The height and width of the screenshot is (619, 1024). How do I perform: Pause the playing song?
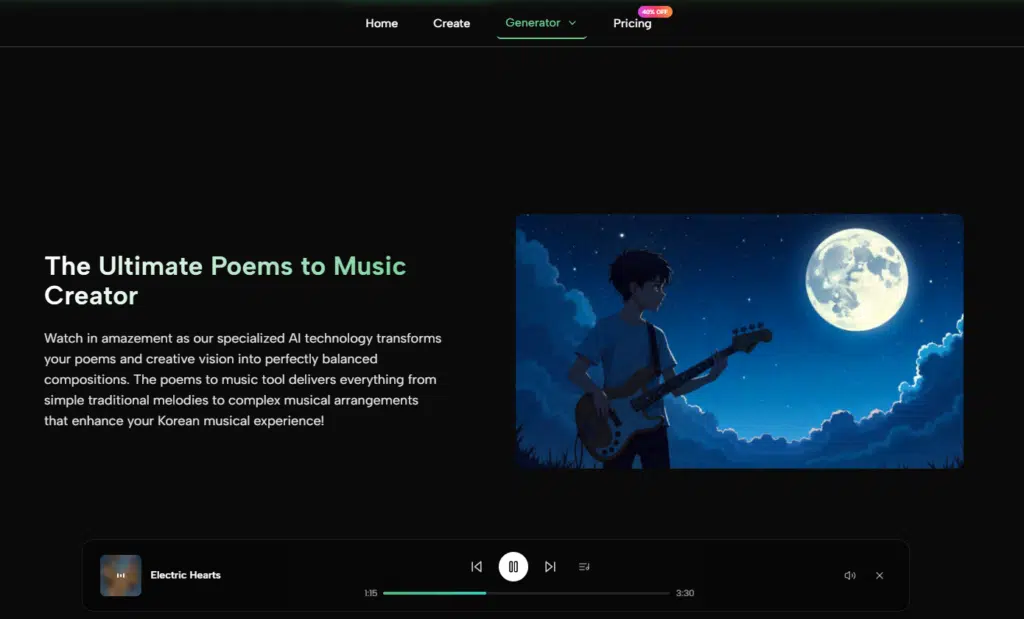pyautogui.click(x=513, y=567)
